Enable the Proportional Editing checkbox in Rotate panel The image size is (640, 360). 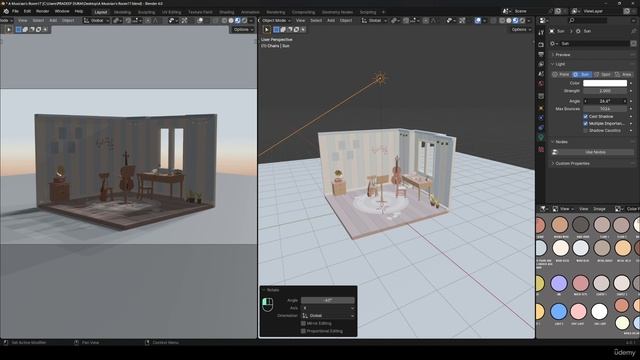tap(303, 331)
